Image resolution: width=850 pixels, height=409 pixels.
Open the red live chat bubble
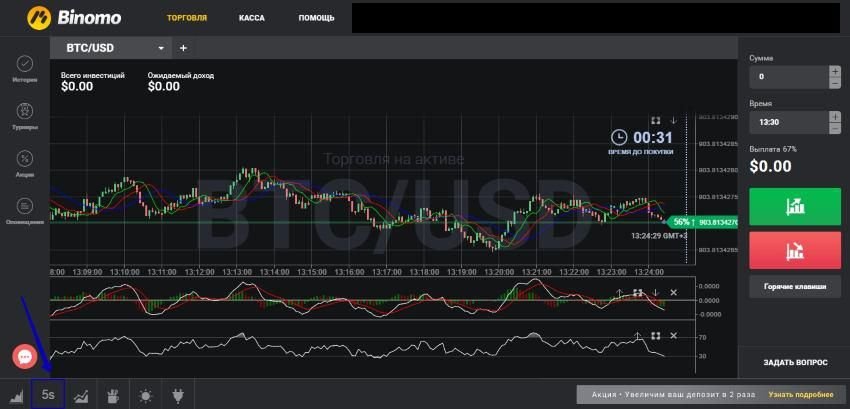24,356
